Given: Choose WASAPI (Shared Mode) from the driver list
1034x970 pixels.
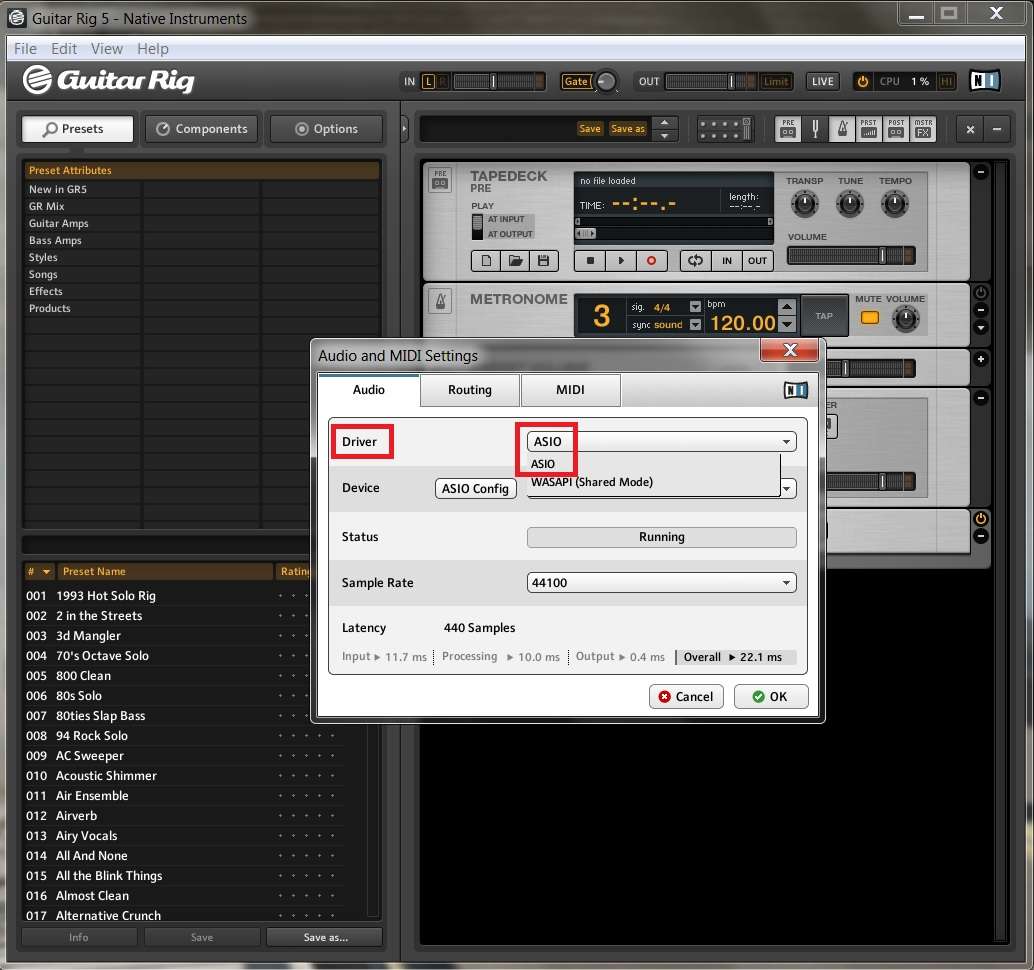Looking at the screenshot, I should click(x=591, y=482).
